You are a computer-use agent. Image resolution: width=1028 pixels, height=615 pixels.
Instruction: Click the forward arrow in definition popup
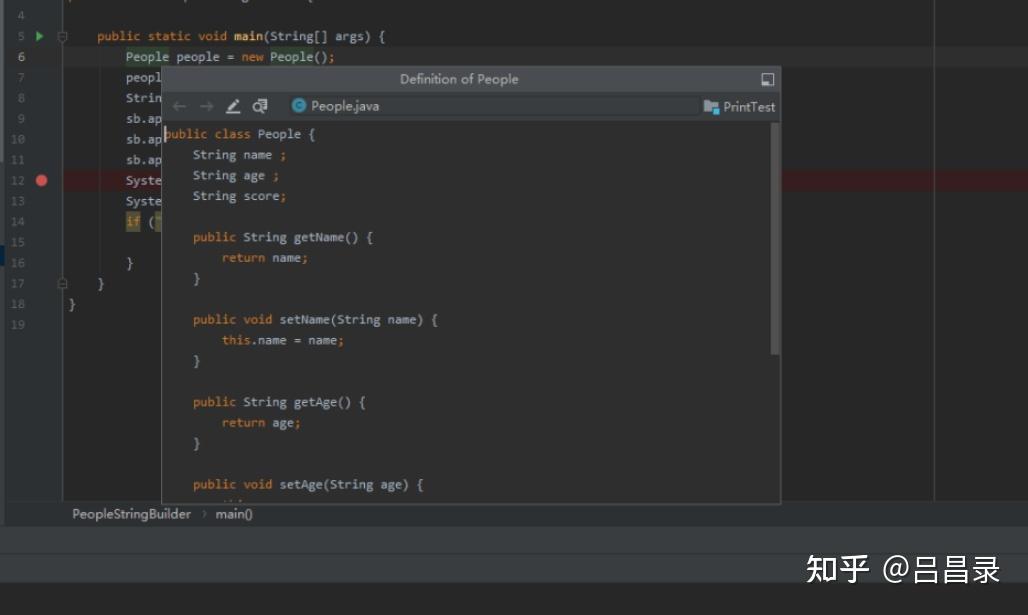(x=206, y=106)
